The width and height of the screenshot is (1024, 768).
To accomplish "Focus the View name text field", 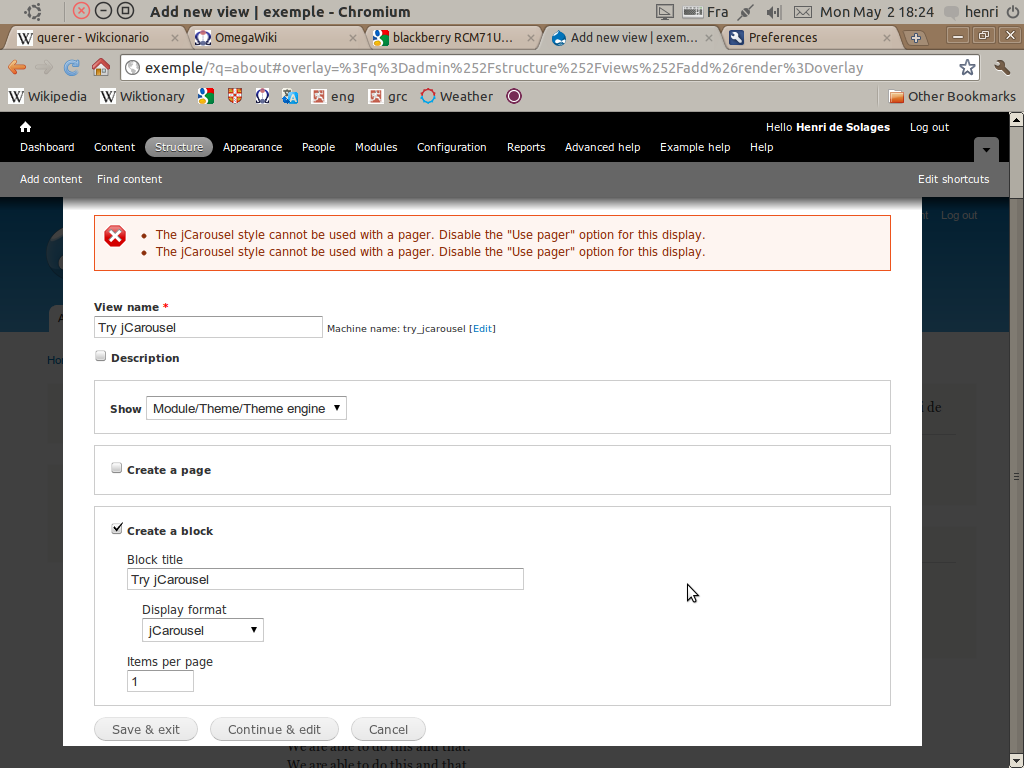I will coord(208,327).
